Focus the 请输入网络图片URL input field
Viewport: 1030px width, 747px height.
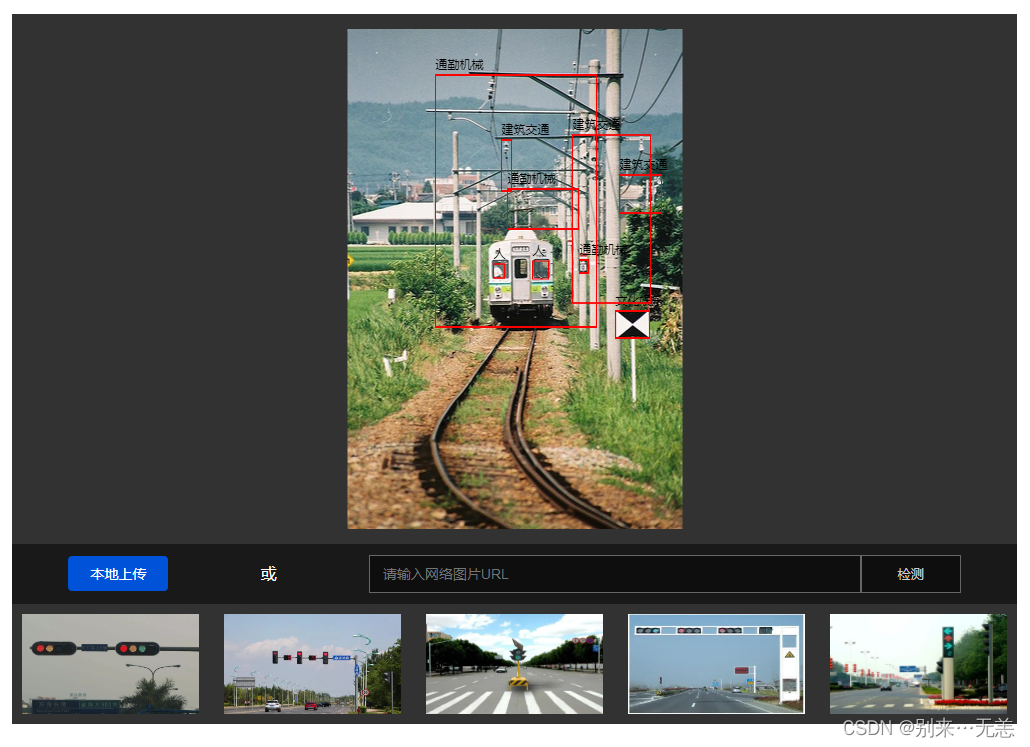(x=615, y=574)
